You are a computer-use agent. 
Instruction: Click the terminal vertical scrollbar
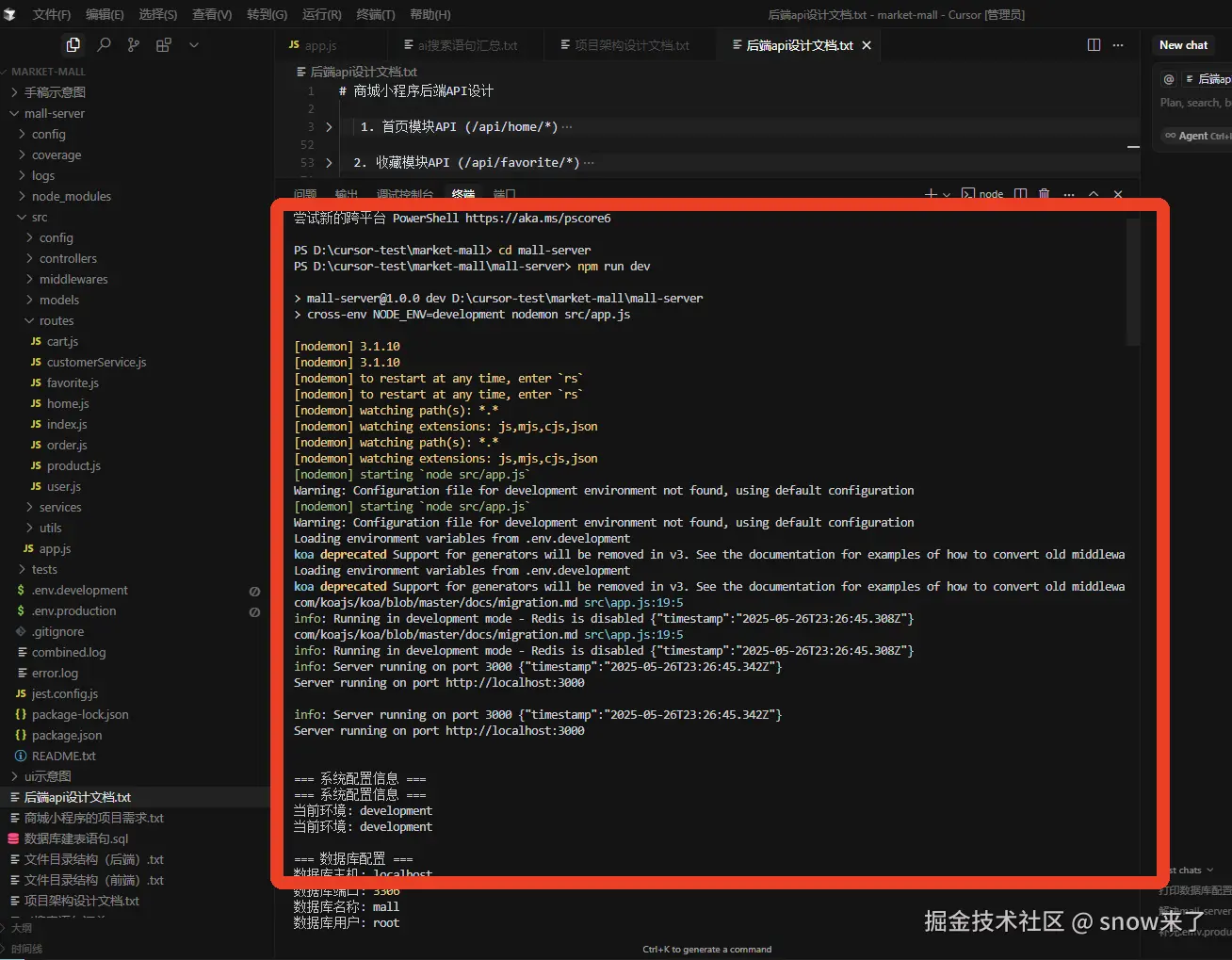[1133, 283]
